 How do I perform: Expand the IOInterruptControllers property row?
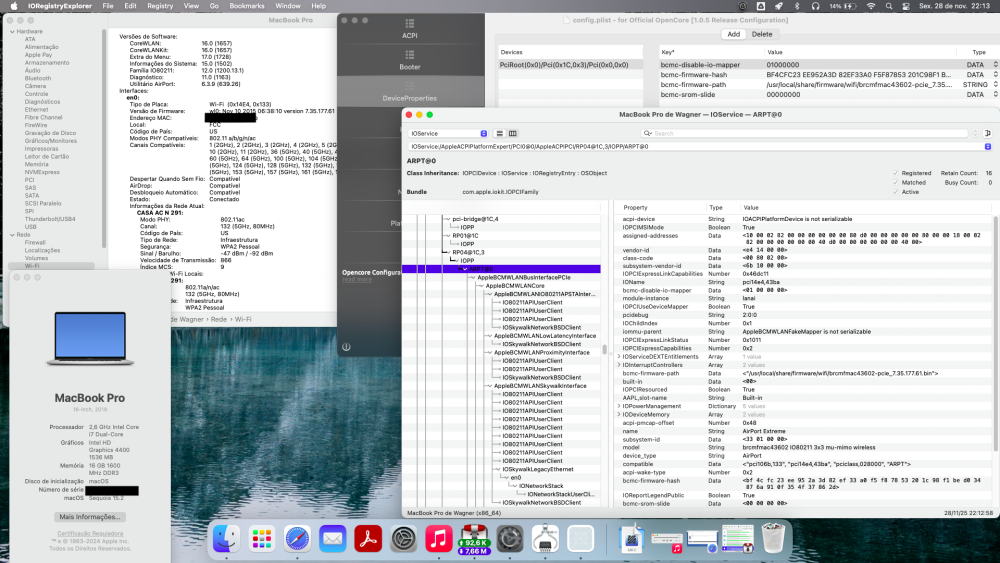619,365
